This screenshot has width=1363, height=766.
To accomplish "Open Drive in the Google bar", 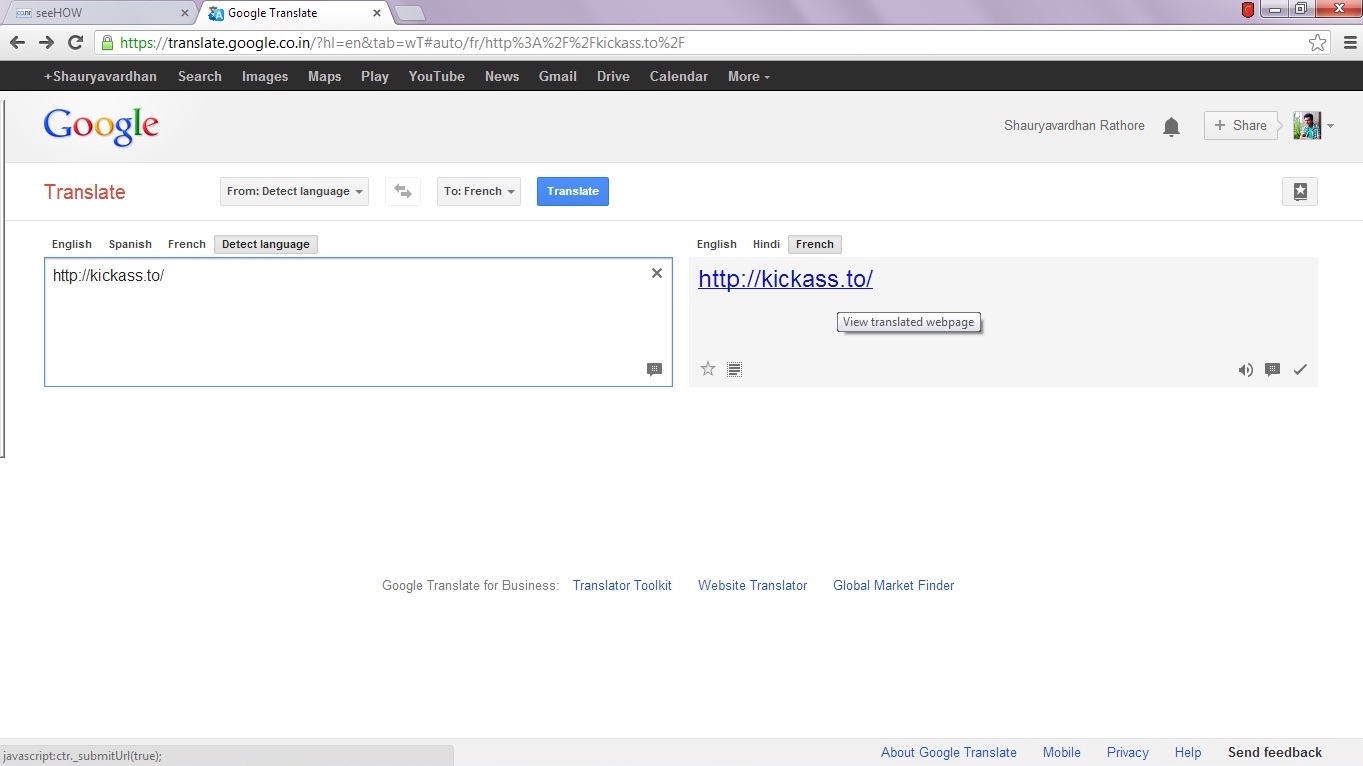I will tap(613, 76).
